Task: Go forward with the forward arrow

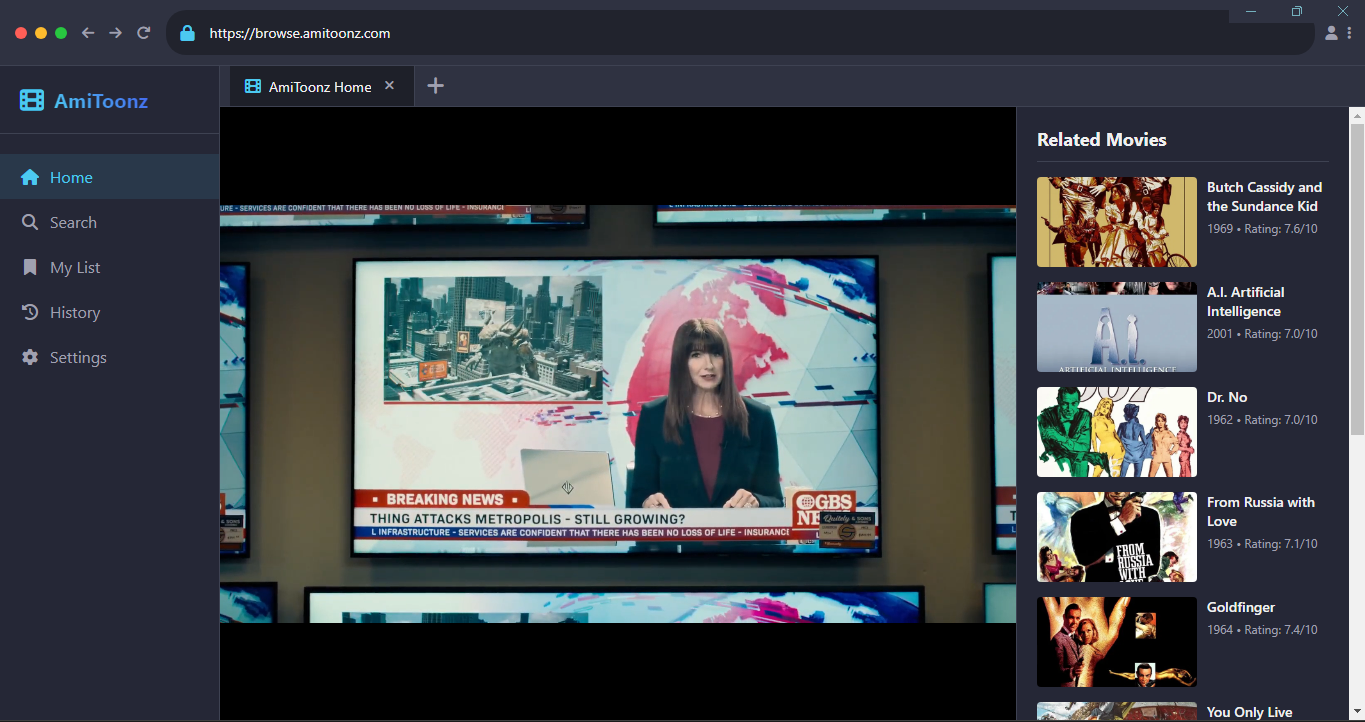Action: (x=116, y=33)
